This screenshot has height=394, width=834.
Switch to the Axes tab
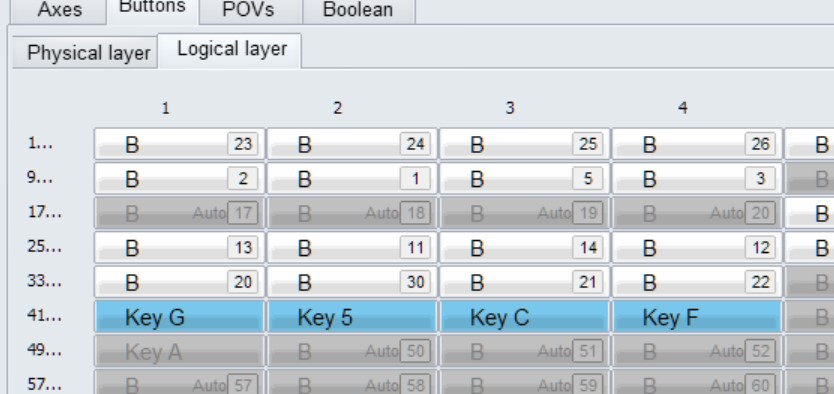pos(59,11)
